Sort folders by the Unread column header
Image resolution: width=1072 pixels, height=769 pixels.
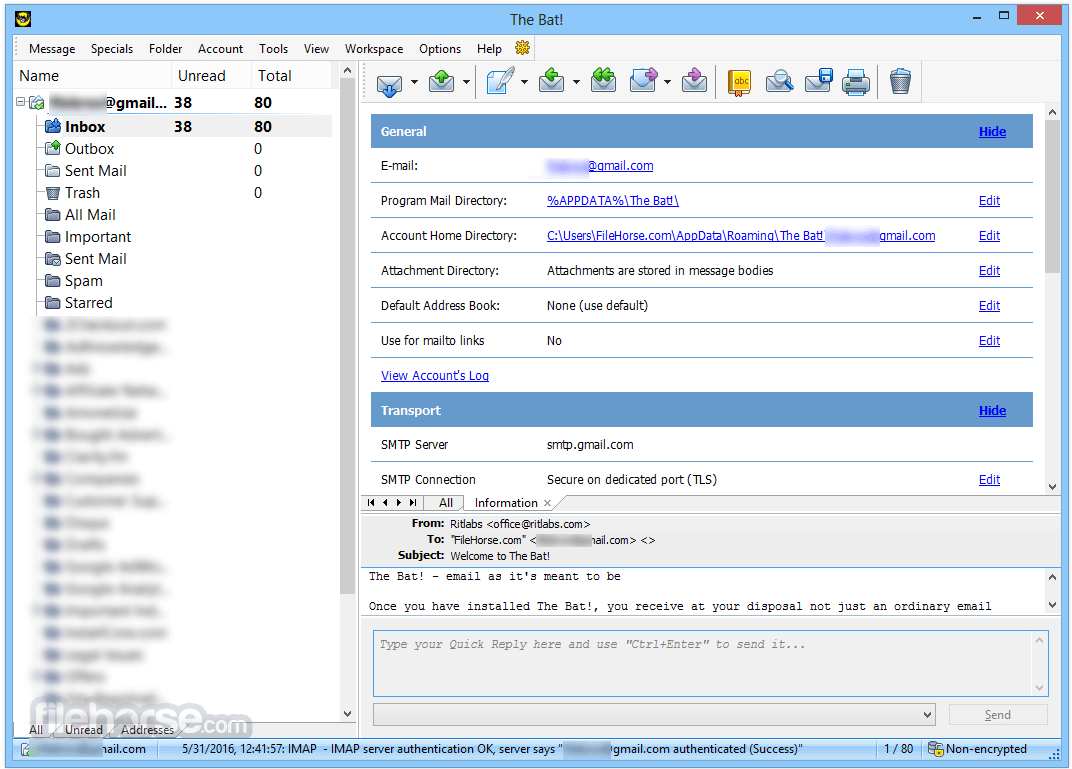click(202, 75)
